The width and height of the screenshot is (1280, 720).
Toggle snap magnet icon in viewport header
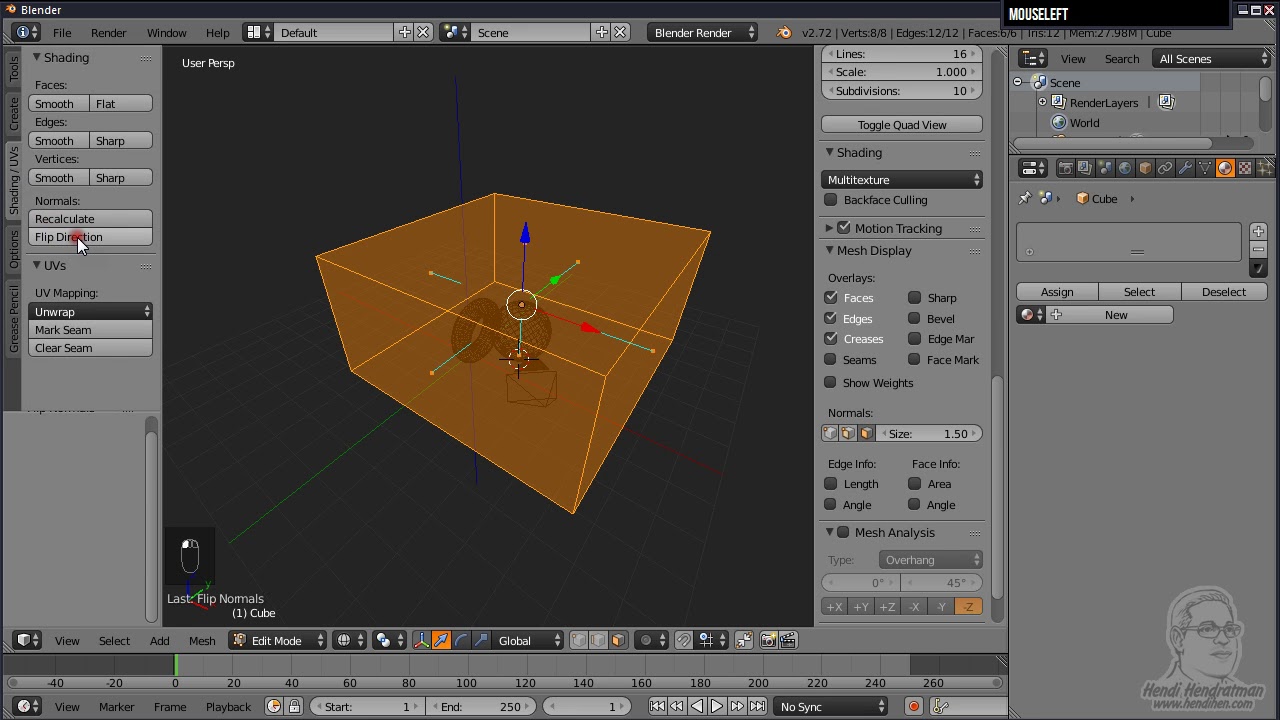[684, 640]
